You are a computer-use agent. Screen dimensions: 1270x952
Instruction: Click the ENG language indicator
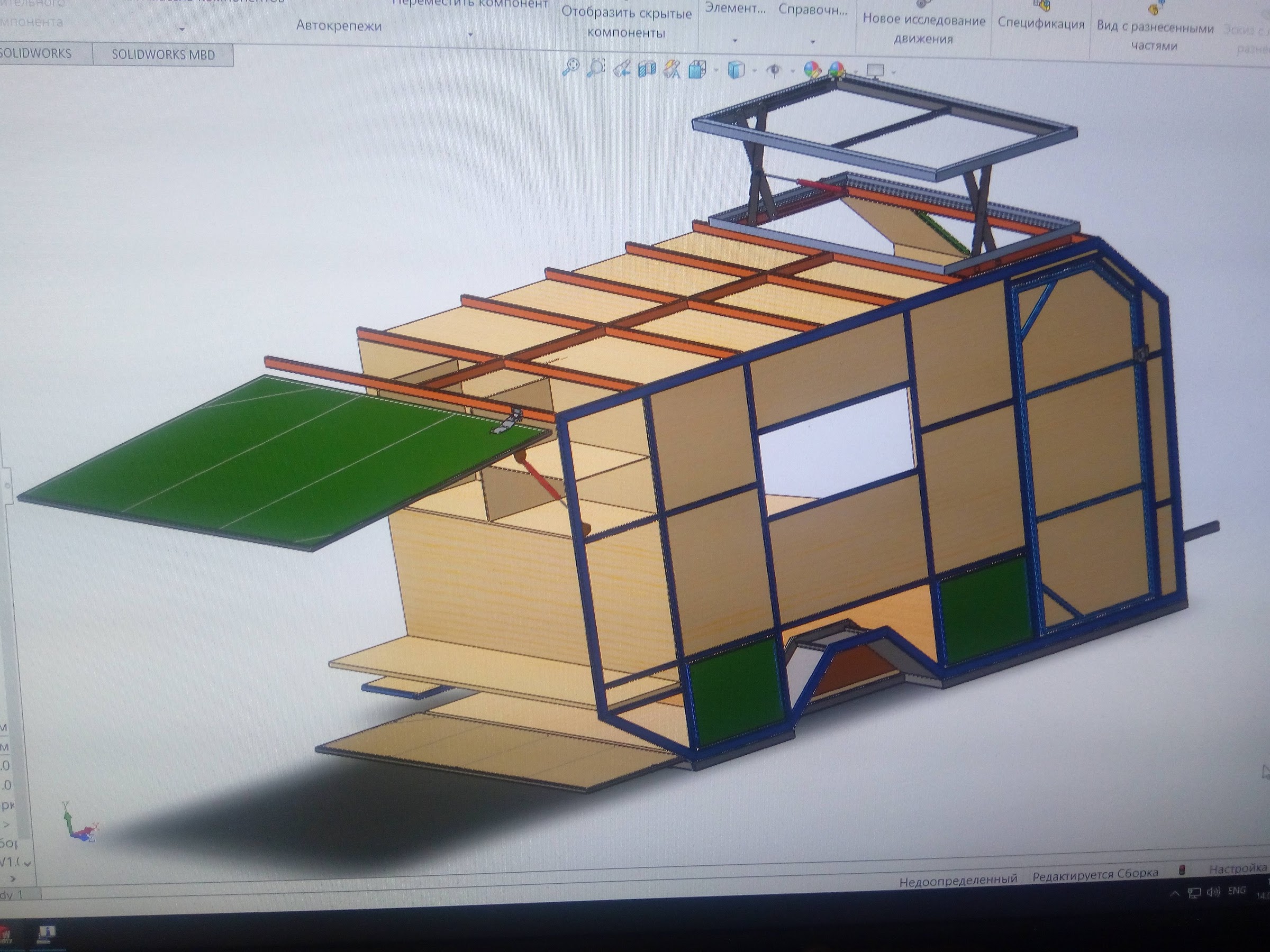[x=1237, y=891]
